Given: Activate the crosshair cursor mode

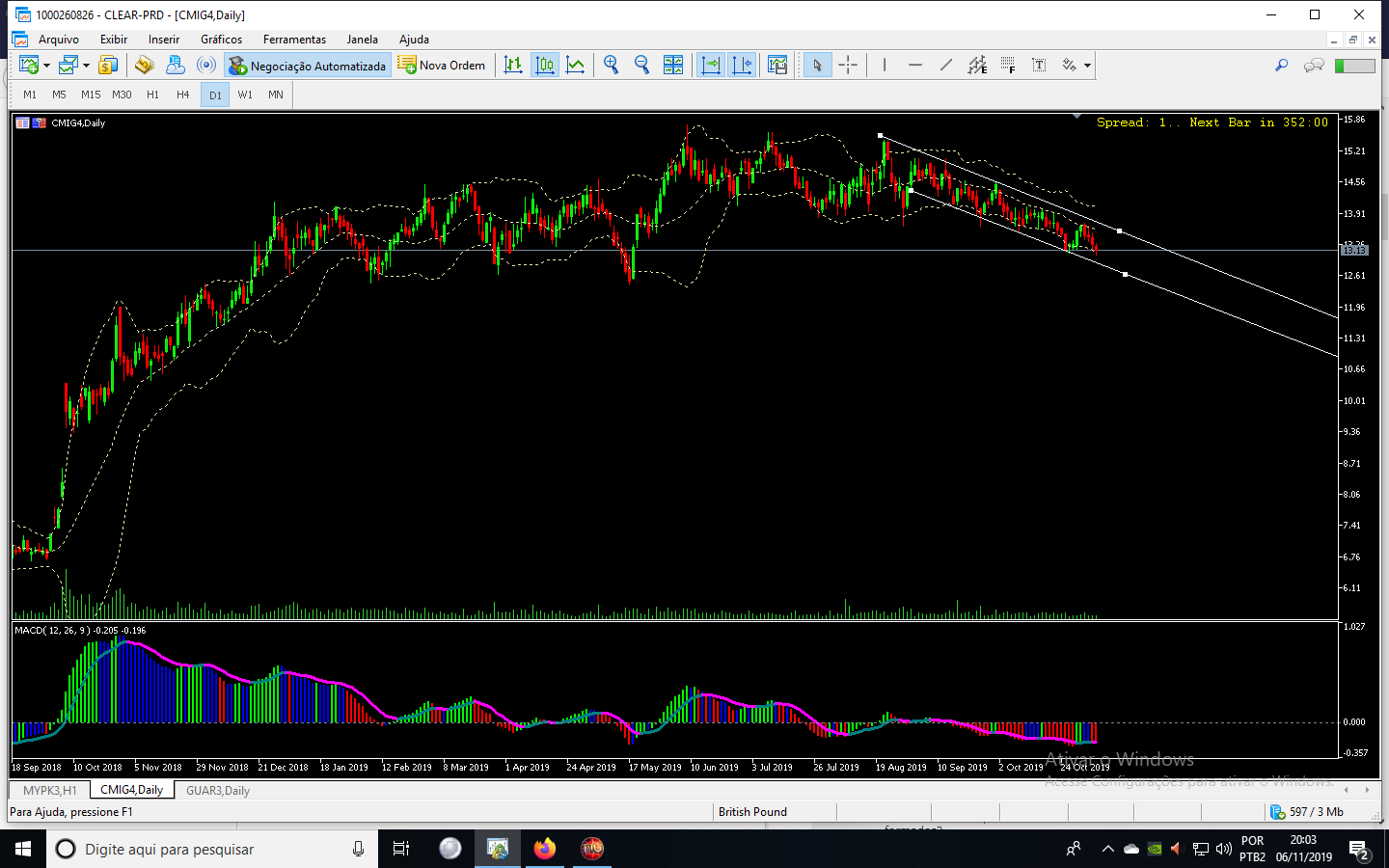Looking at the screenshot, I should [848, 66].
